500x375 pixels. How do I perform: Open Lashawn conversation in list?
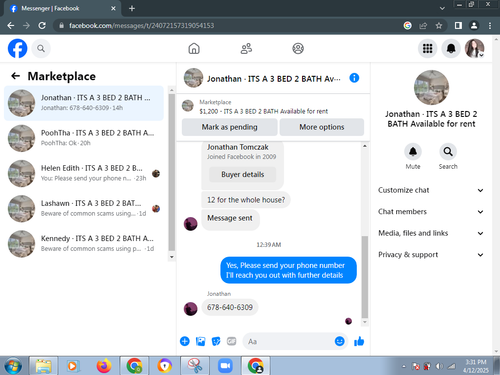84,208
